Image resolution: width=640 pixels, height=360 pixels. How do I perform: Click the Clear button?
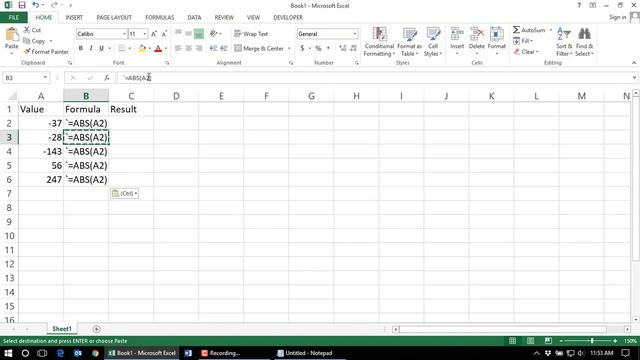pyautogui.click(x=526, y=52)
